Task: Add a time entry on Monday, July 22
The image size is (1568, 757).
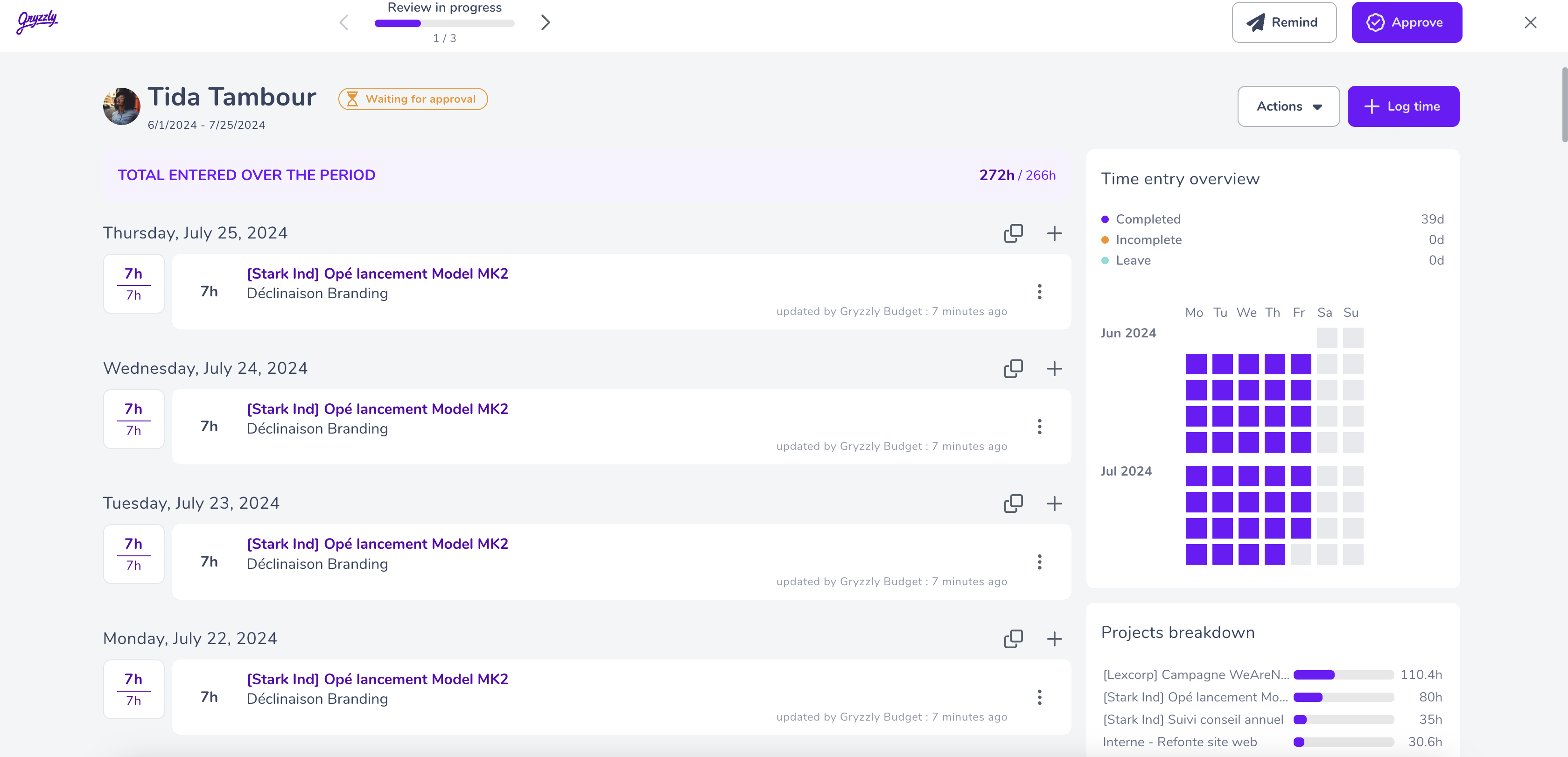Action: click(x=1054, y=638)
